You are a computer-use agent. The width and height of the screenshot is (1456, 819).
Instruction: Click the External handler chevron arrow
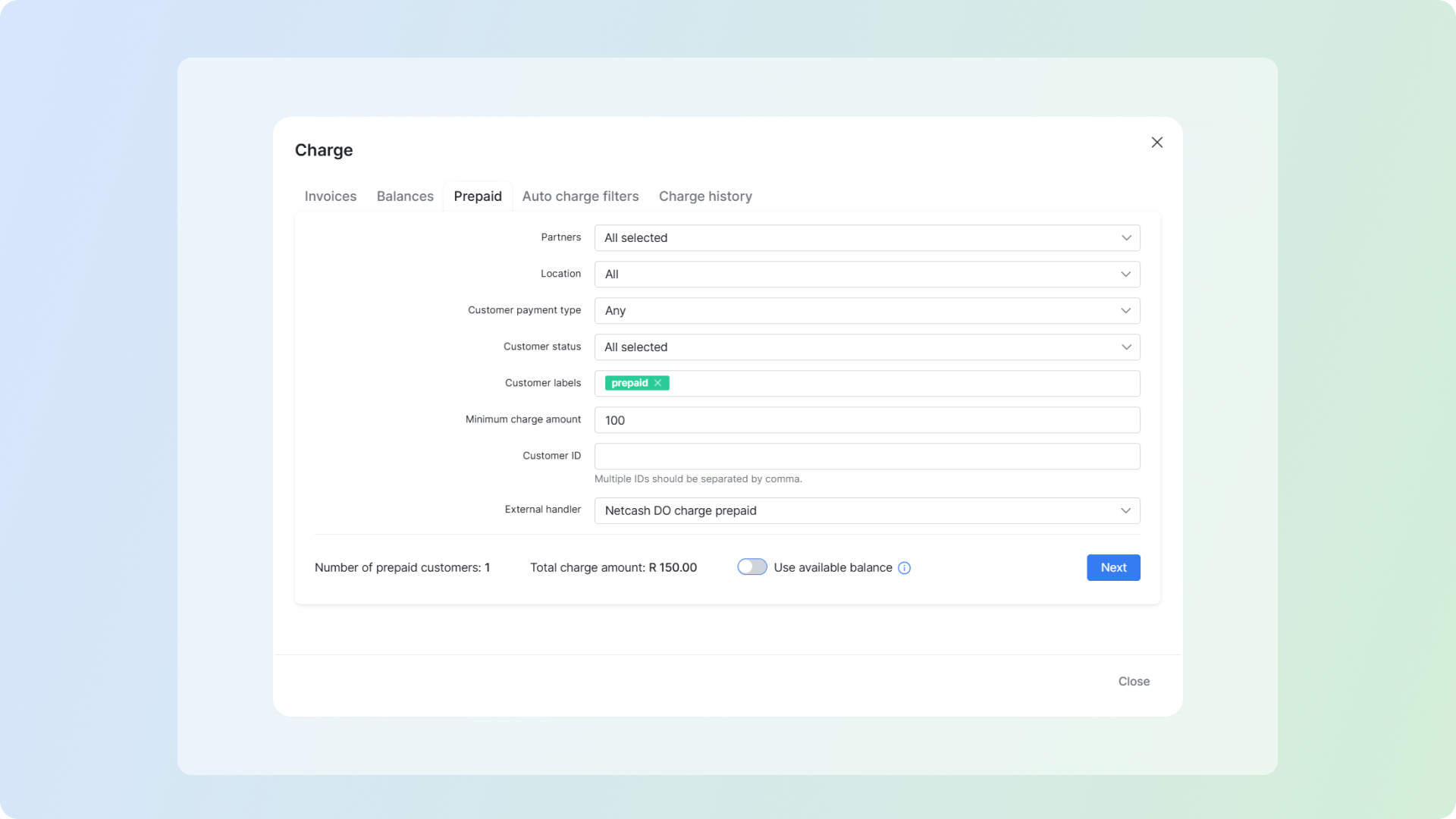(1125, 511)
